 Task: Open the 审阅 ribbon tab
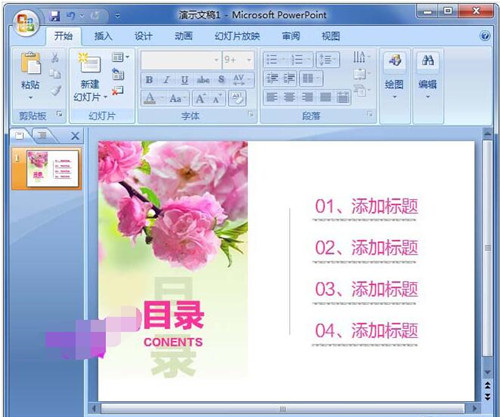(x=291, y=36)
